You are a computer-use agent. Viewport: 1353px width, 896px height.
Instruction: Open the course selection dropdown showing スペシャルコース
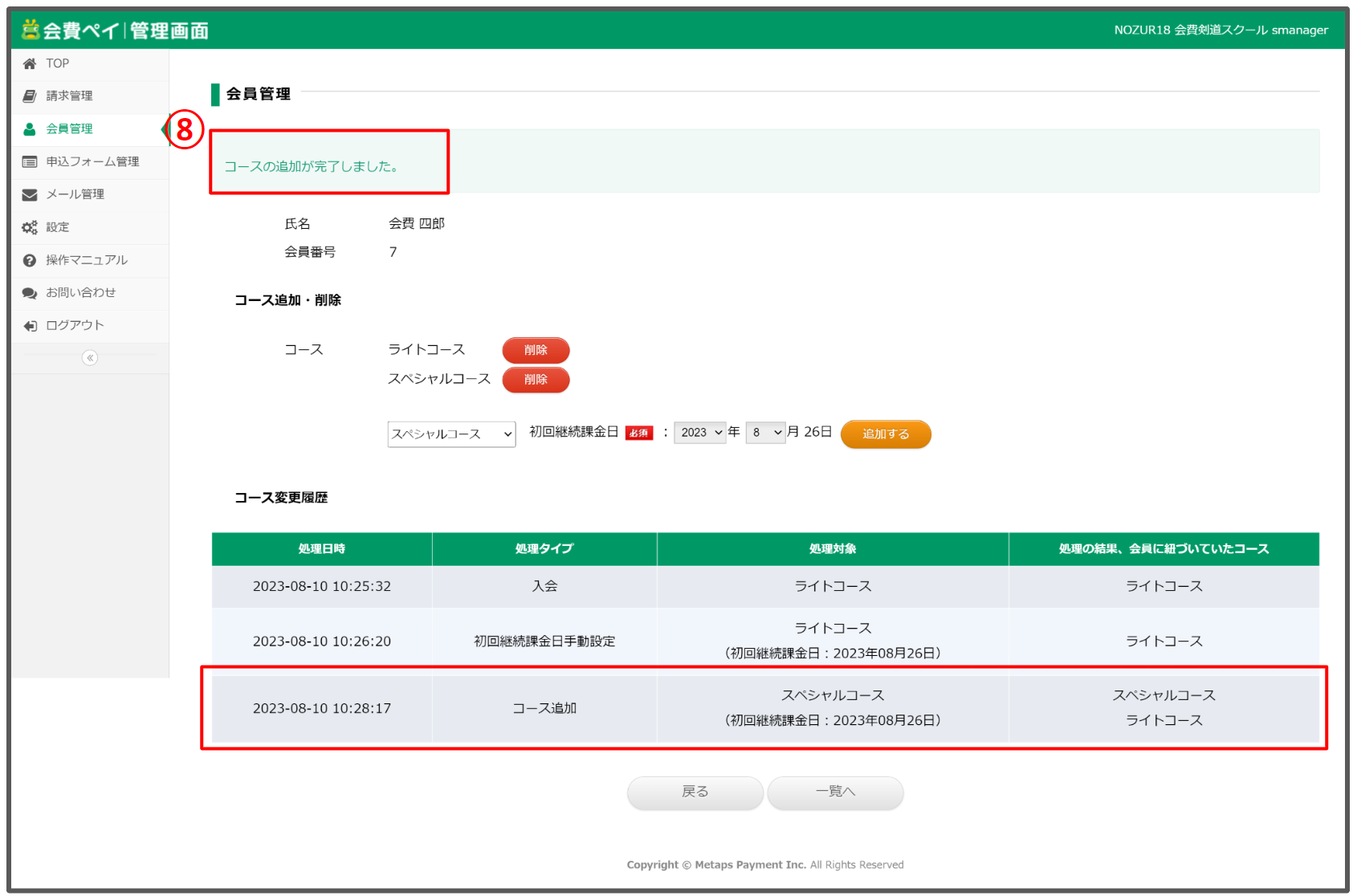tap(450, 434)
